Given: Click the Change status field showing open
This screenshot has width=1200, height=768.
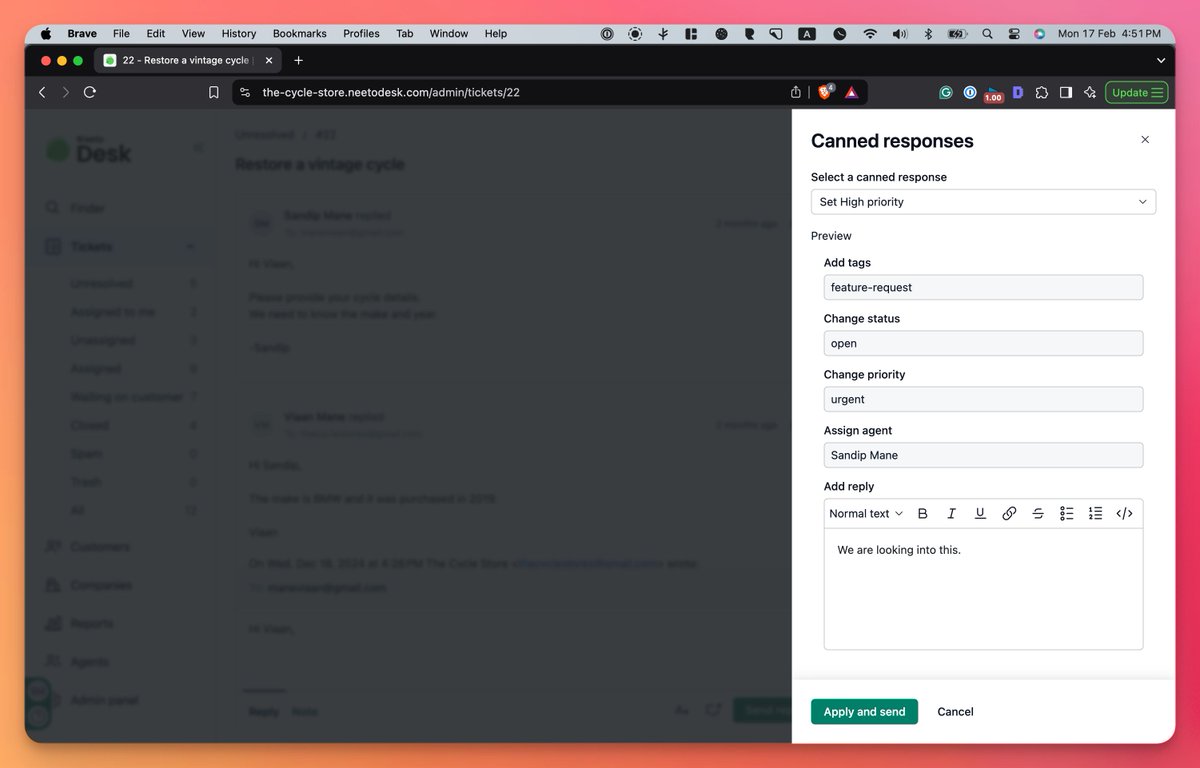Looking at the screenshot, I should 983,343.
